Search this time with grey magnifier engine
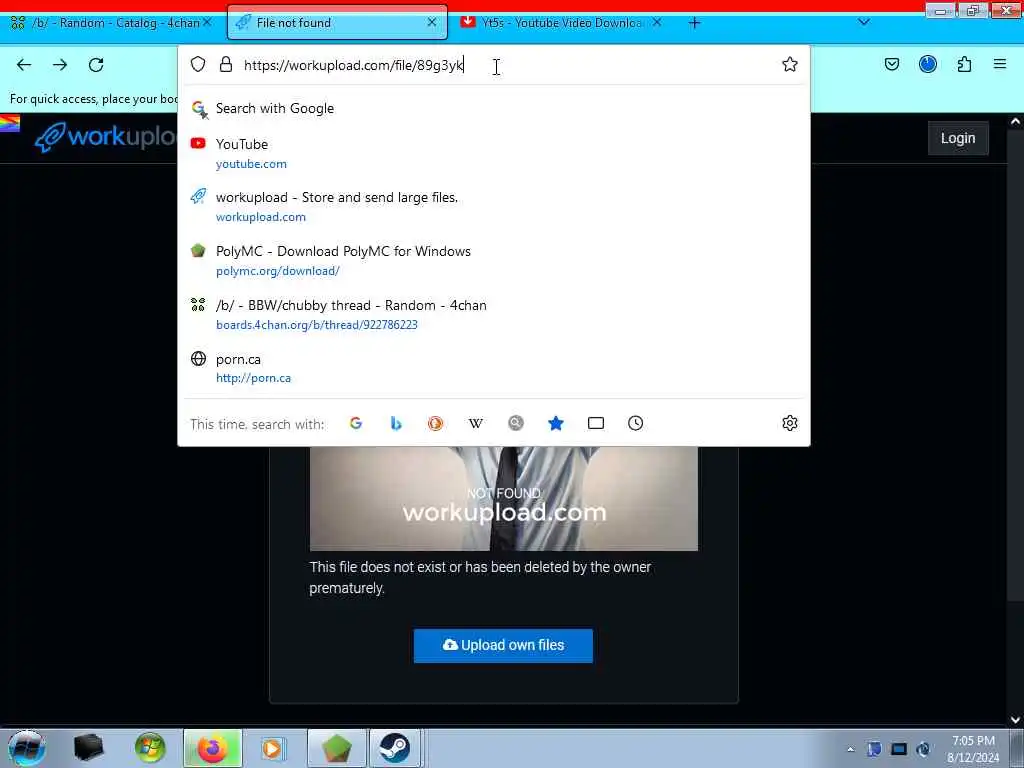This screenshot has height=768, width=1024. tap(516, 423)
